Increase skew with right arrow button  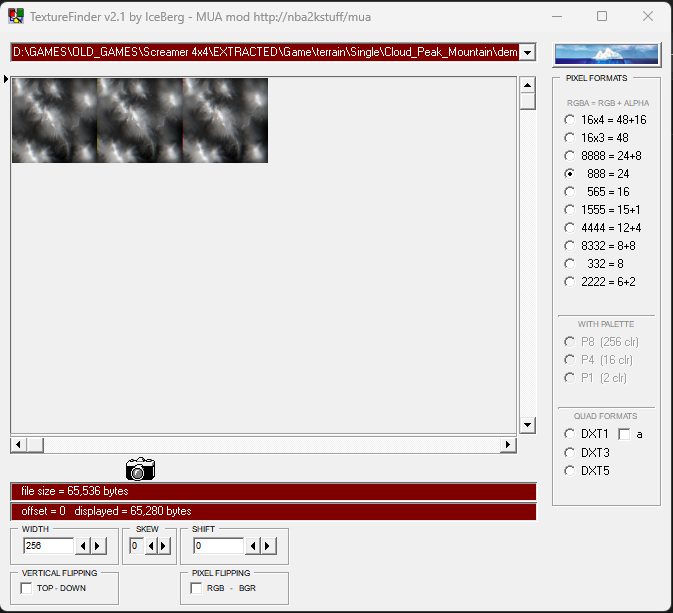tap(164, 546)
